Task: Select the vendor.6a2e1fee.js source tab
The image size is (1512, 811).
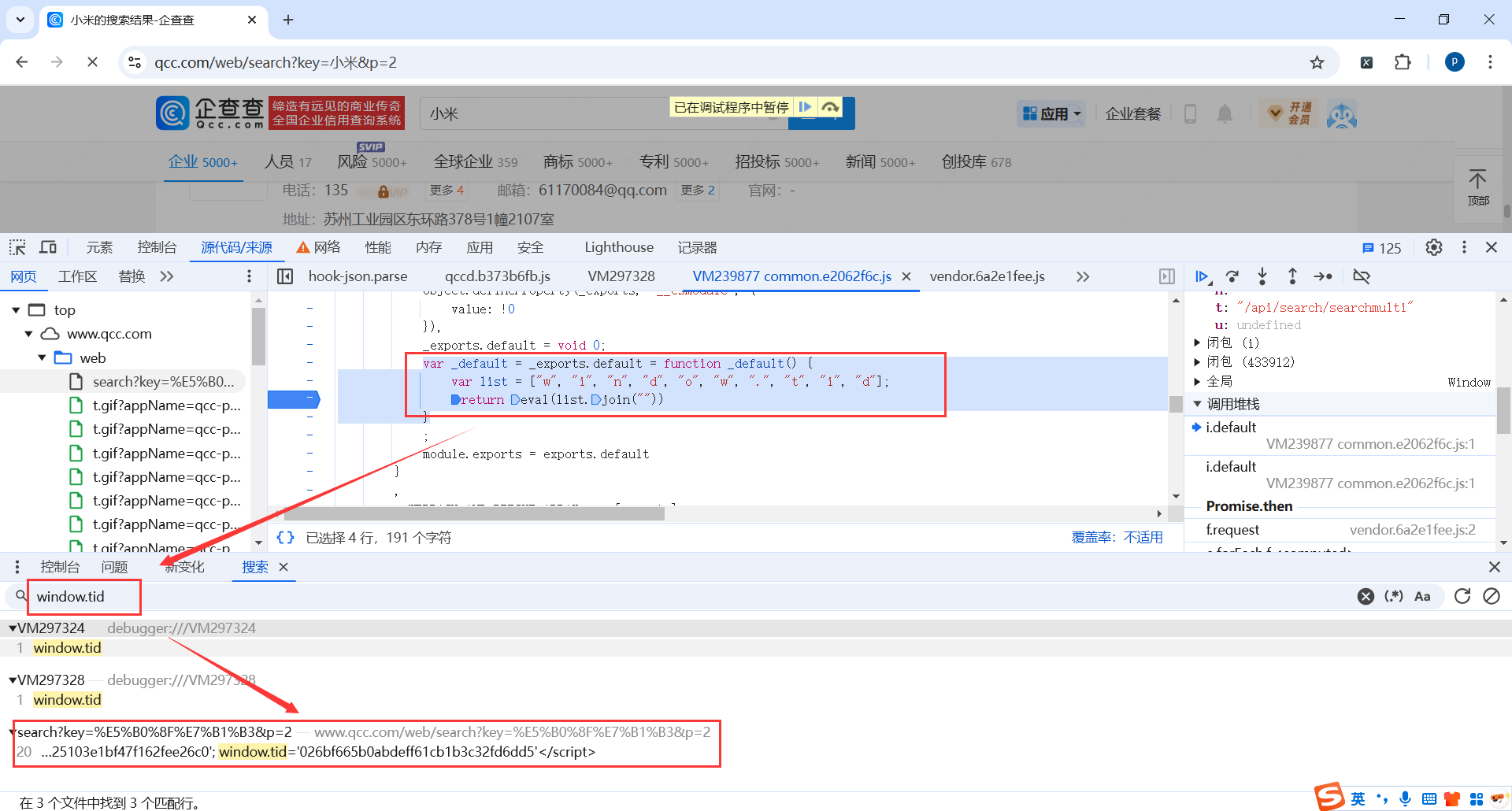Action: [987, 276]
